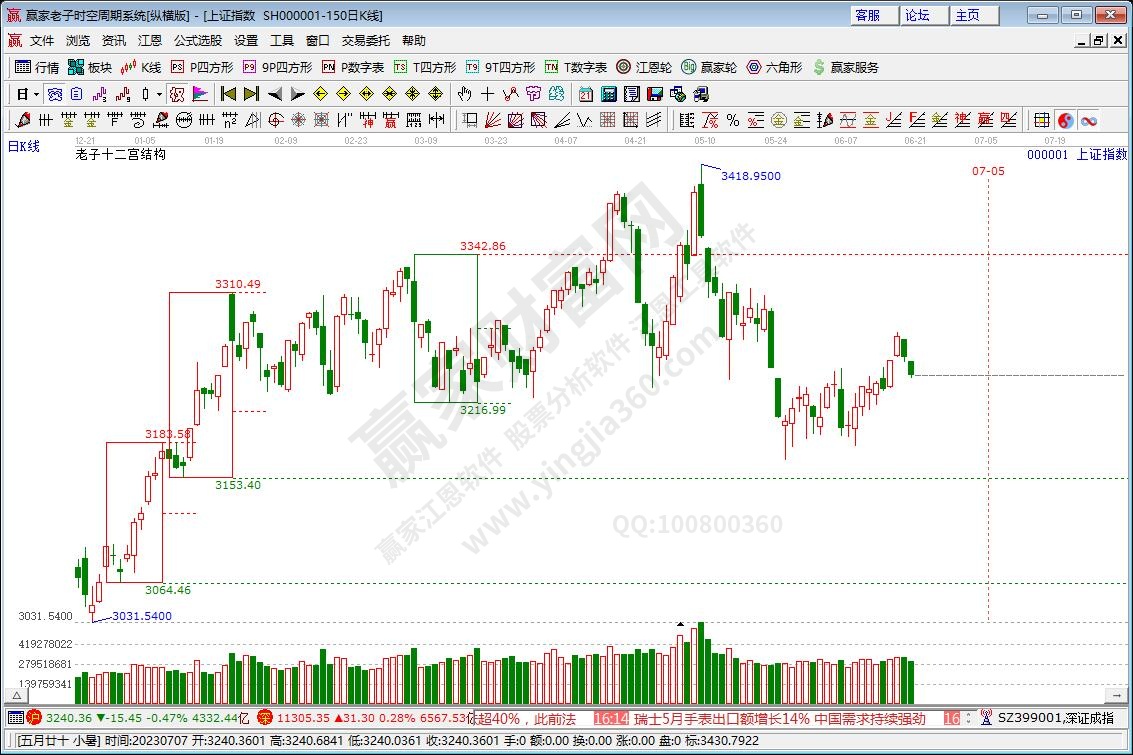
Task: Jump to the first bar arrow
Action: pyautogui.click(x=228, y=94)
